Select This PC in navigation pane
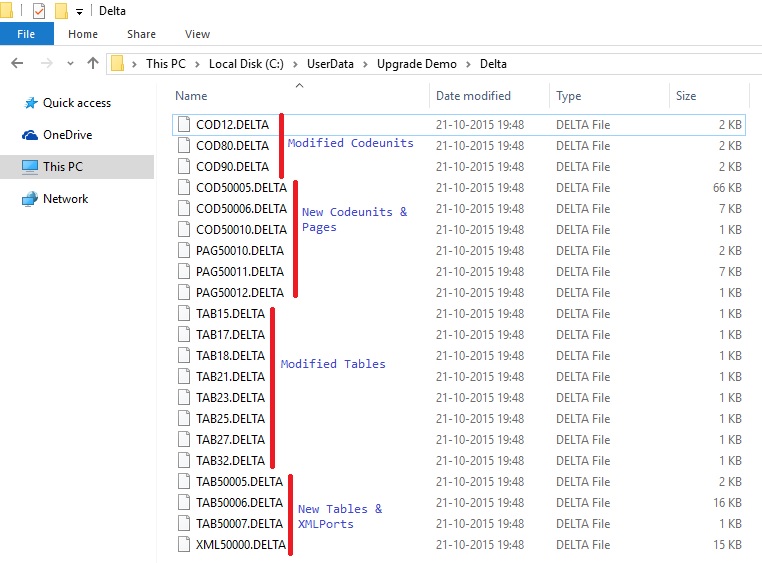Image resolution: width=762 pixels, height=563 pixels. point(62,167)
